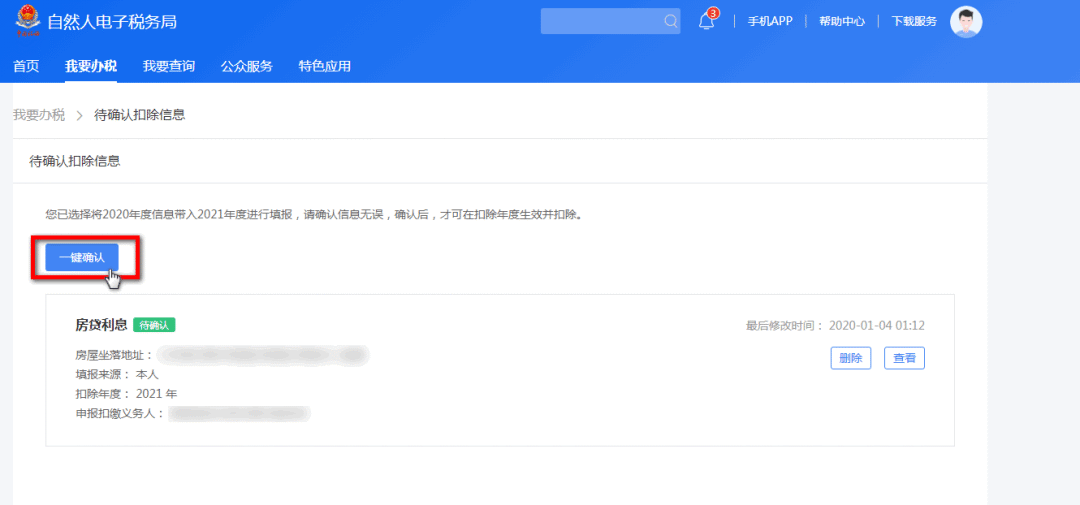
Task: Click the 最后修改时间 2020-01-04 01:12 timestamp
Action: 835,325
